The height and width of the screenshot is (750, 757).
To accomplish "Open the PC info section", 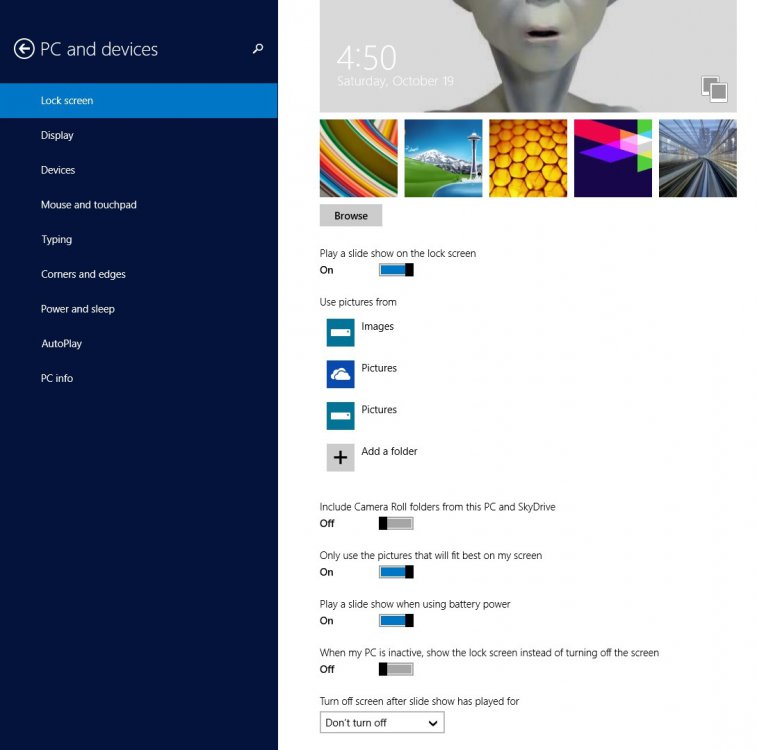I will click(56, 378).
